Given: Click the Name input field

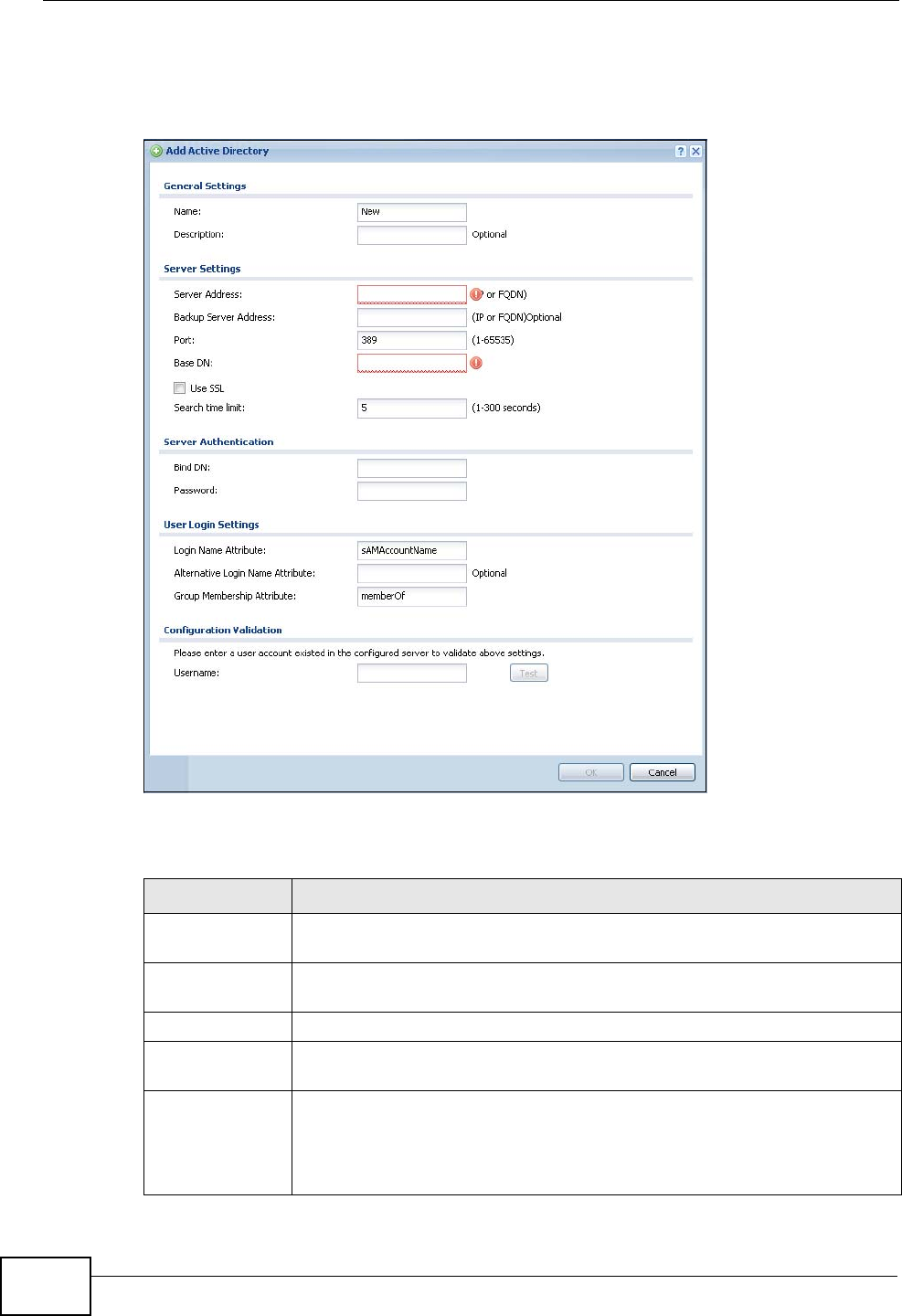Looking at the screenshot, I should 412,212.
